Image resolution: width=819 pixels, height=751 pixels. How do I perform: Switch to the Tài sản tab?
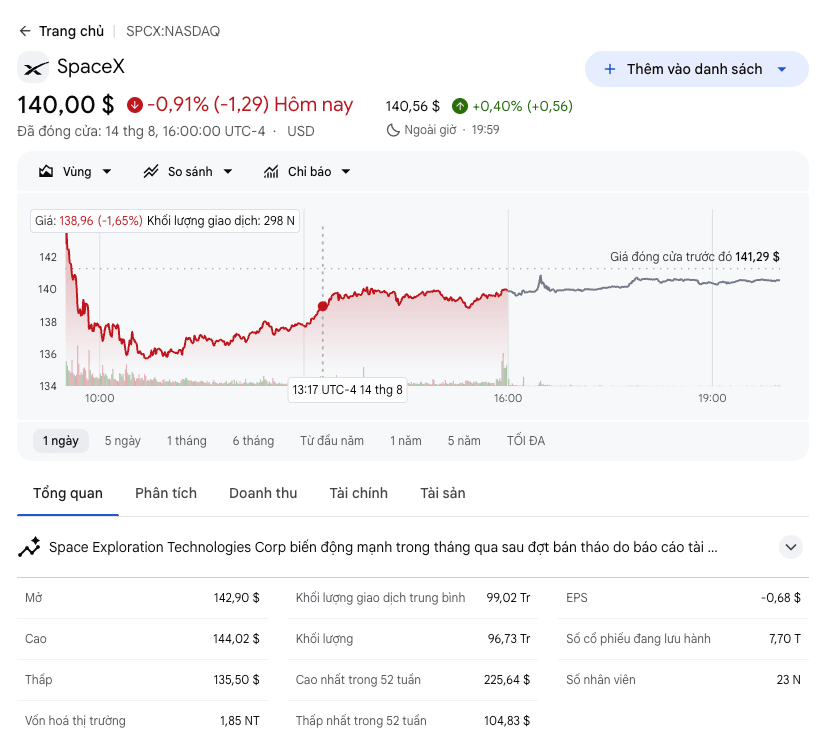pos(443,493)
